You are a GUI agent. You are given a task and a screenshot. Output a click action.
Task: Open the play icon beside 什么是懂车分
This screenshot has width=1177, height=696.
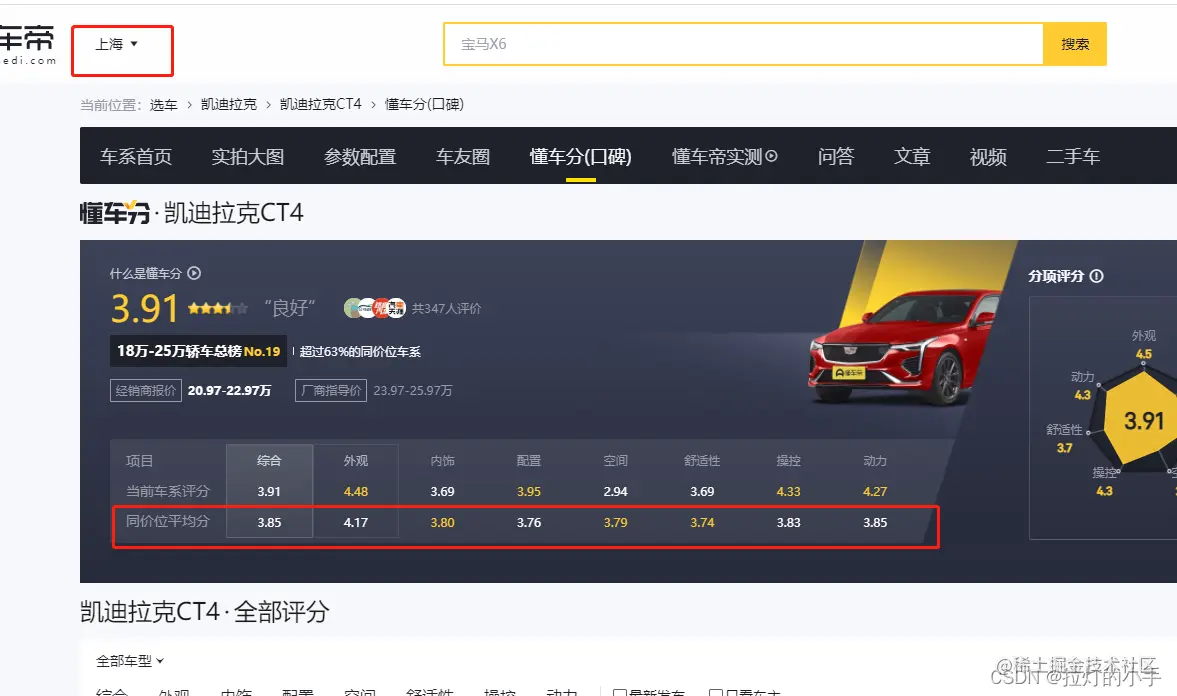coord(194,273)
